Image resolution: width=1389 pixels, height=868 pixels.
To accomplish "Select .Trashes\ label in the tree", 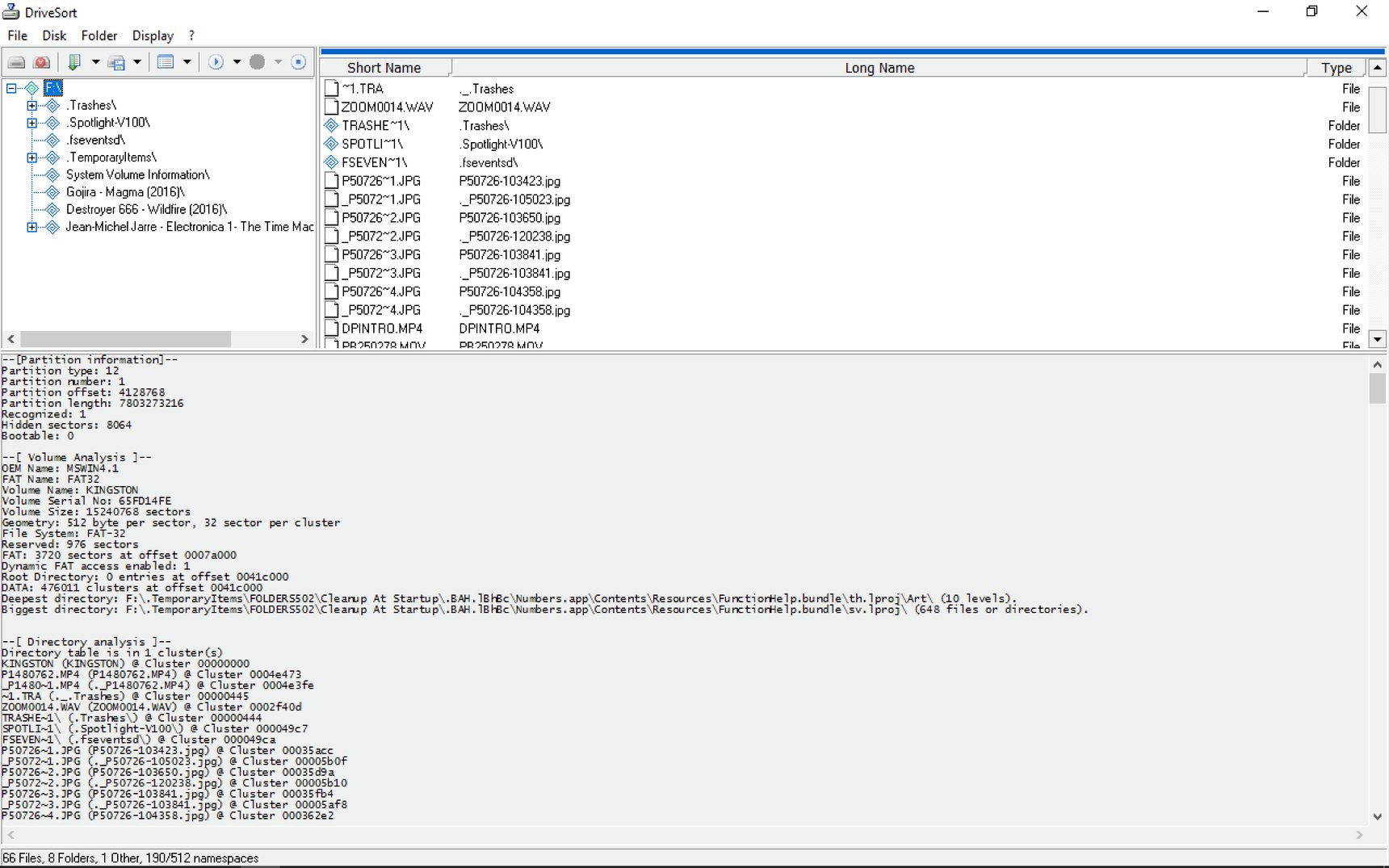I will [x=91, y=106].
